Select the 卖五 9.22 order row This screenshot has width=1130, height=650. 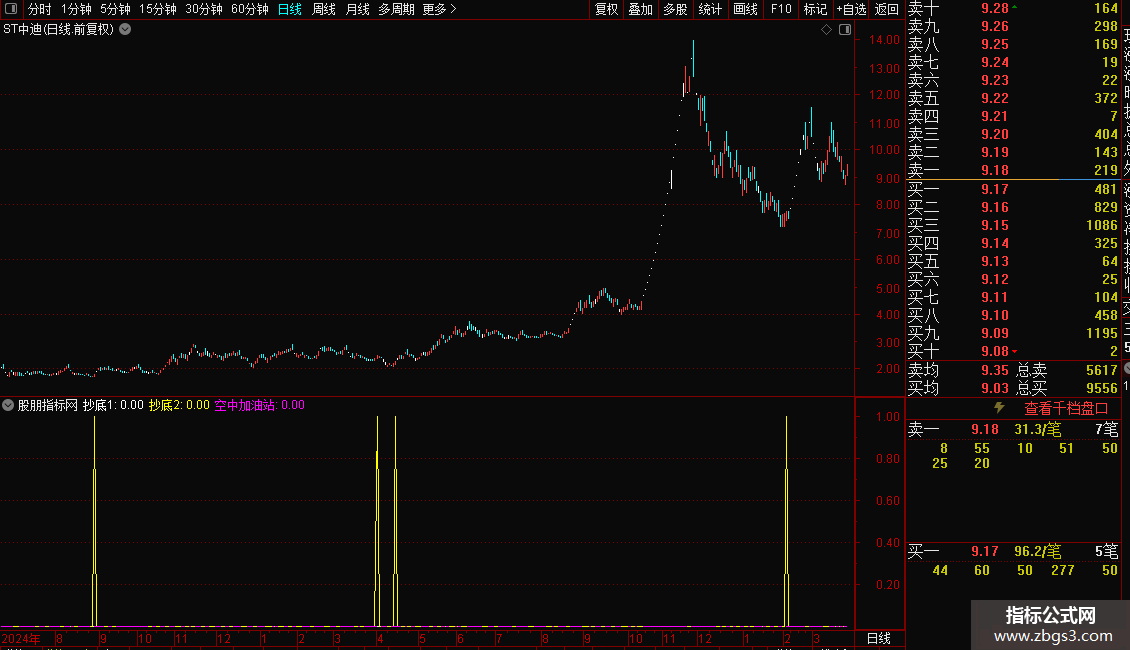(1013, 99)
